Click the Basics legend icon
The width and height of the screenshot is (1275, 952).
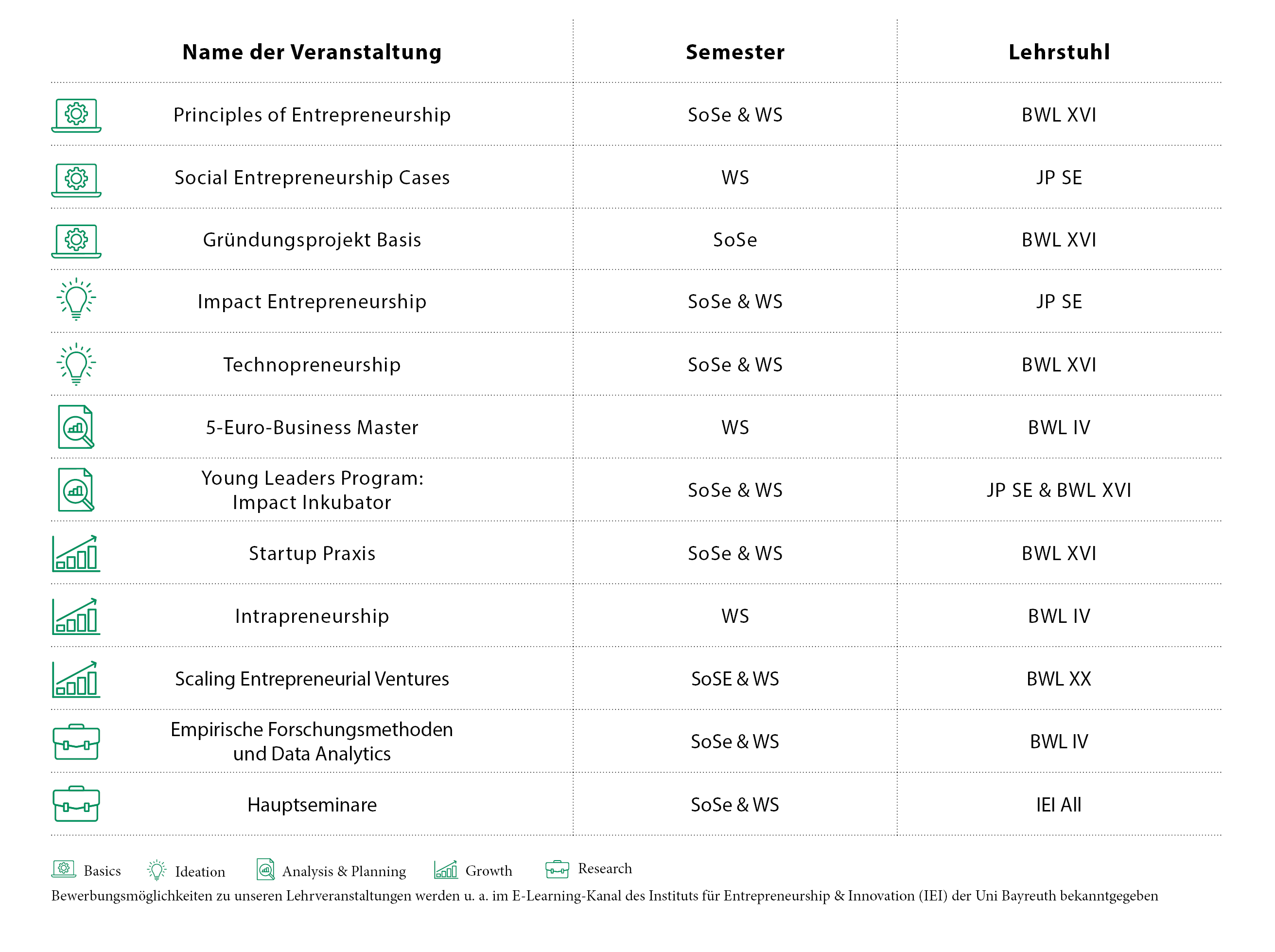click(x=63, y=869)
